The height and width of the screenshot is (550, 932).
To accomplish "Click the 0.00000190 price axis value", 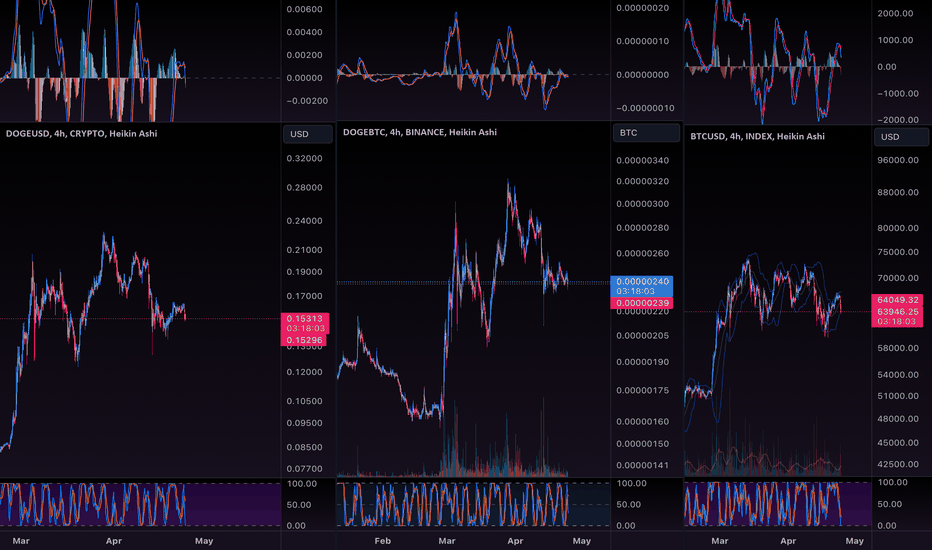I will tap(643, 362).
